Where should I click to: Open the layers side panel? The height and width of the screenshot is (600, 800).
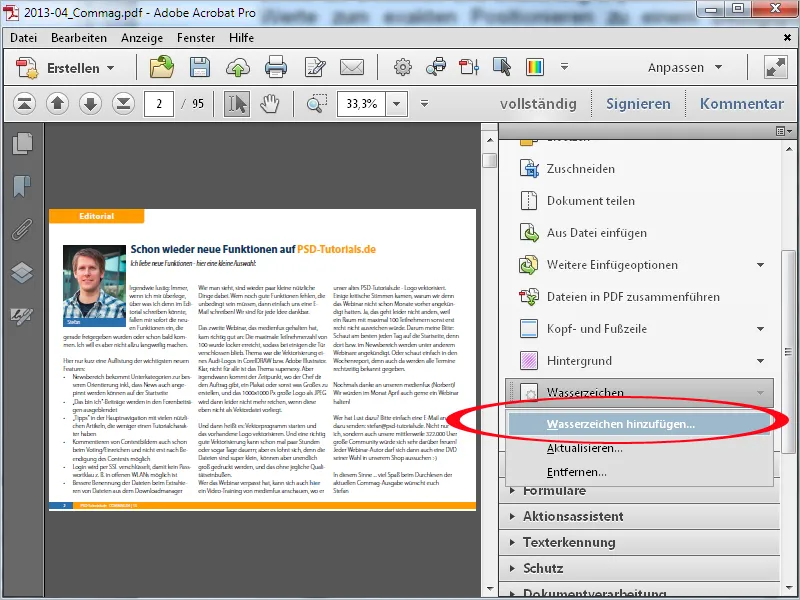(x=22, y=272)
